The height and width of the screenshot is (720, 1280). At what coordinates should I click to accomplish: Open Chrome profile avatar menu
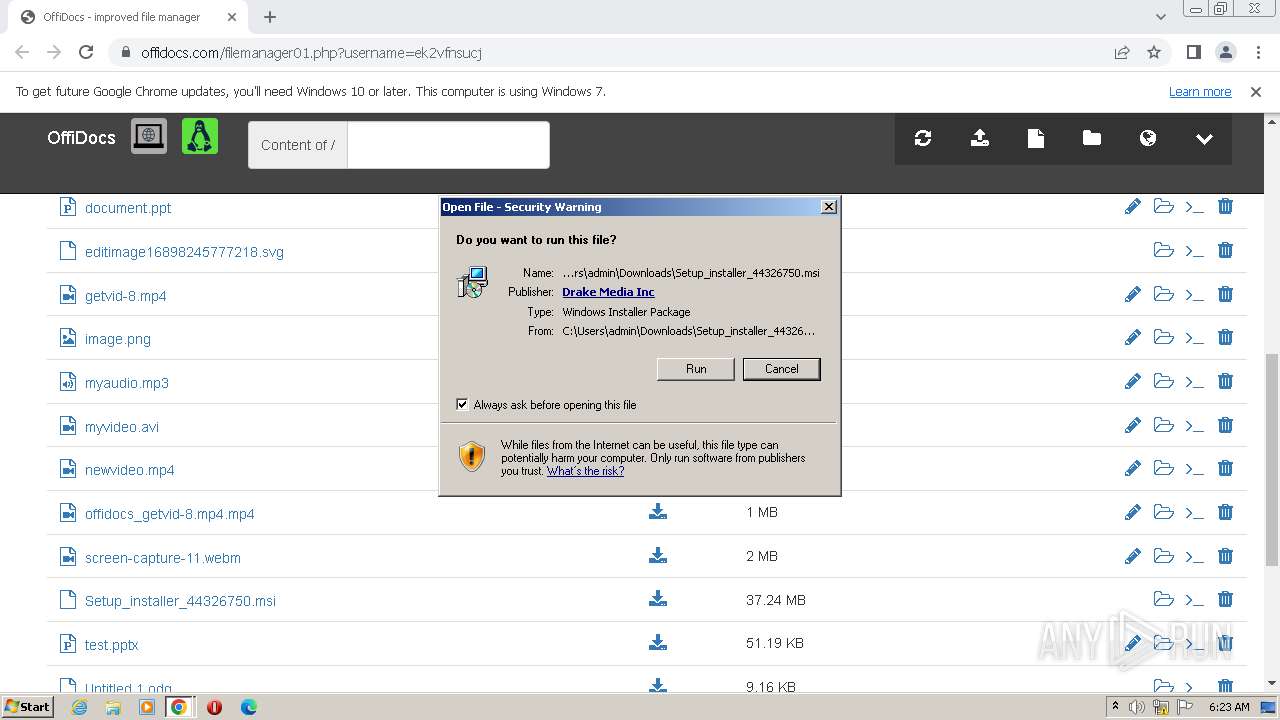click(1225, 52)
